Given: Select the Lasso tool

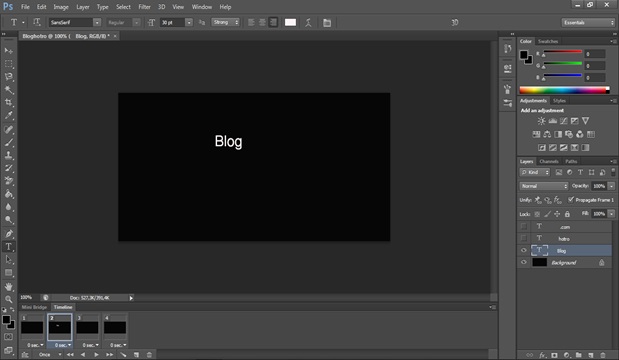Looking at the screenshot, I should pyautogui.click(x=9, y=77).
